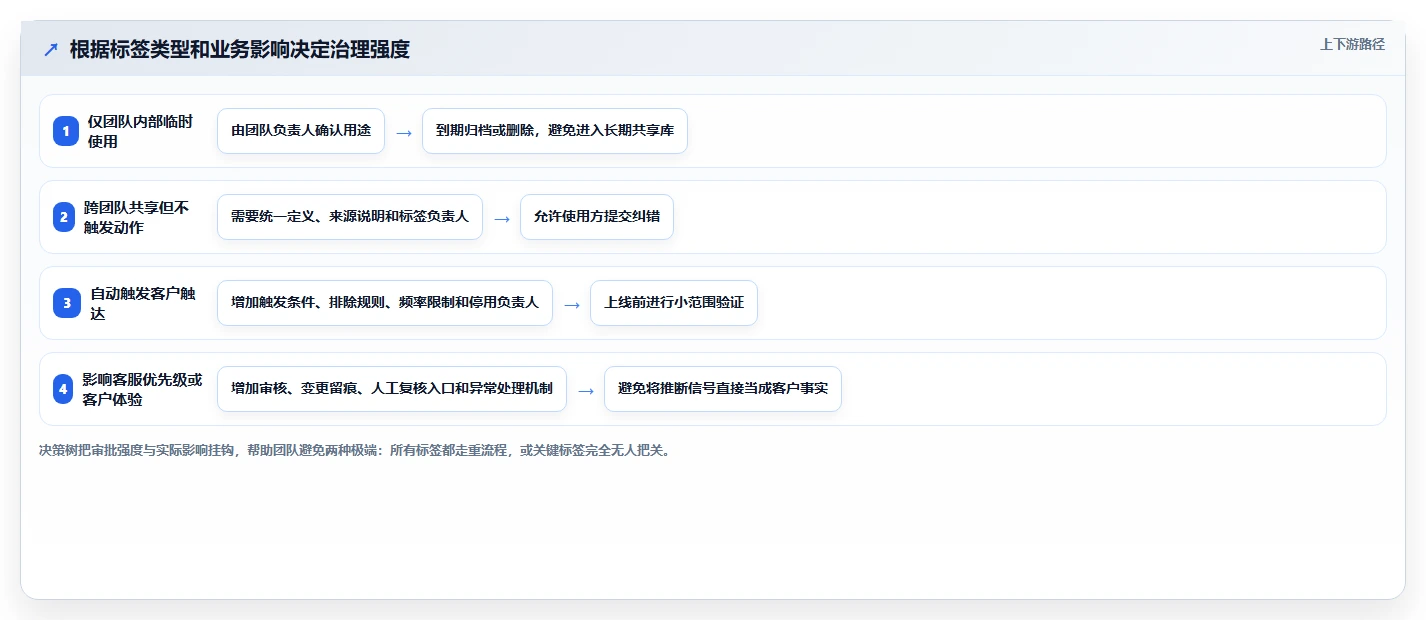The width and height of the screenshot is (1426, 620).
Task: Click the number 1 step badge
Action: click(66, 131)
